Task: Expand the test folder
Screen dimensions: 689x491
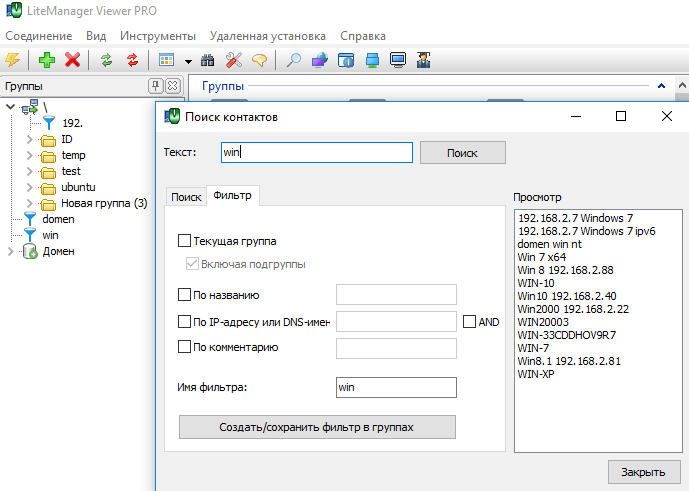Action: [x=29, y=171]
